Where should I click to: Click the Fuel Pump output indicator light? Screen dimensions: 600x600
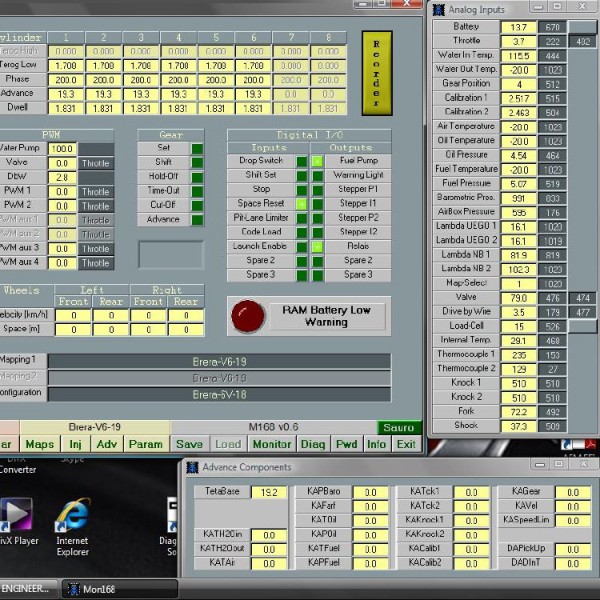coord(317,161)
